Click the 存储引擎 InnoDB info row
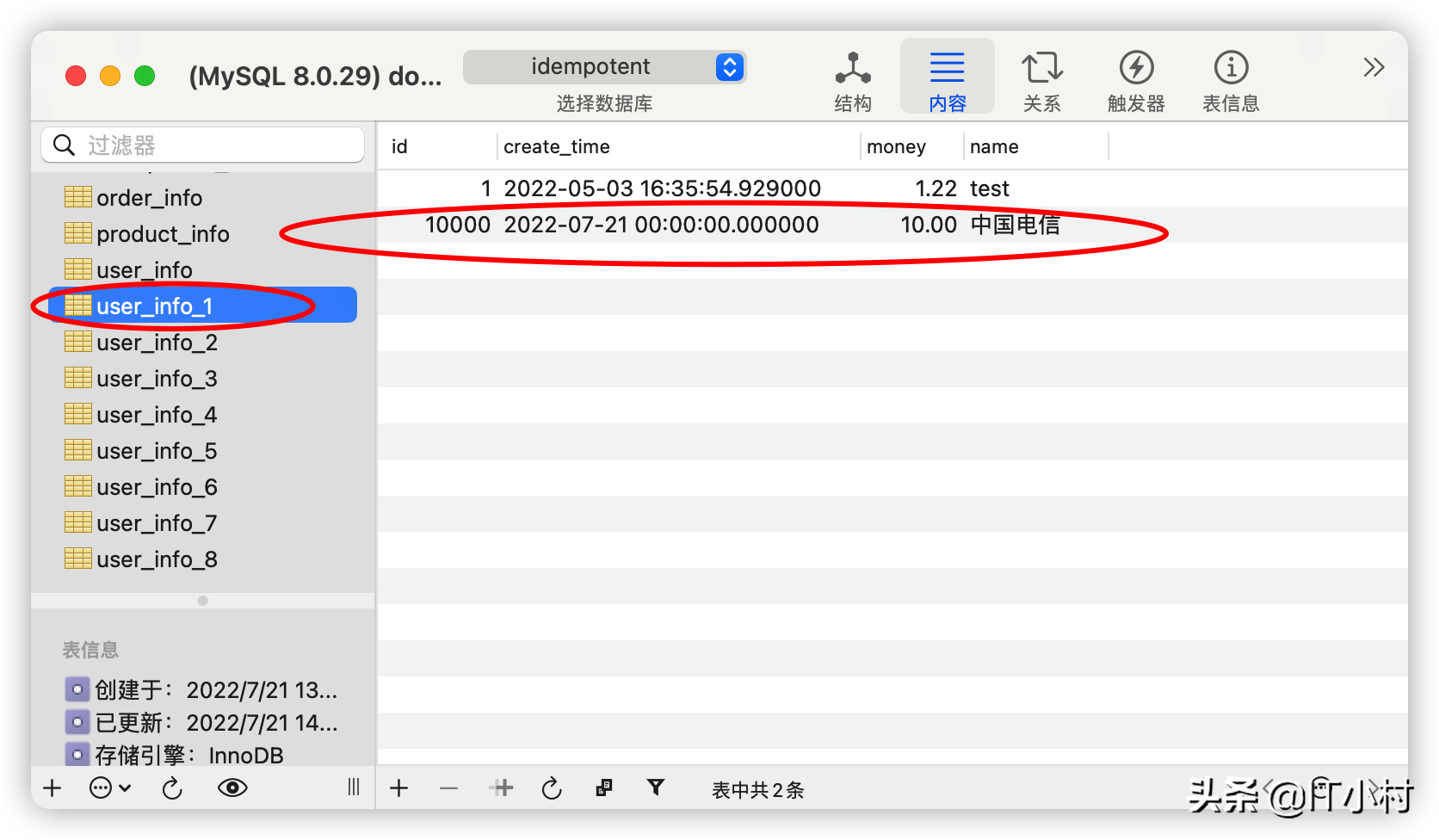1439x840 pixels. tap(174, 755)
